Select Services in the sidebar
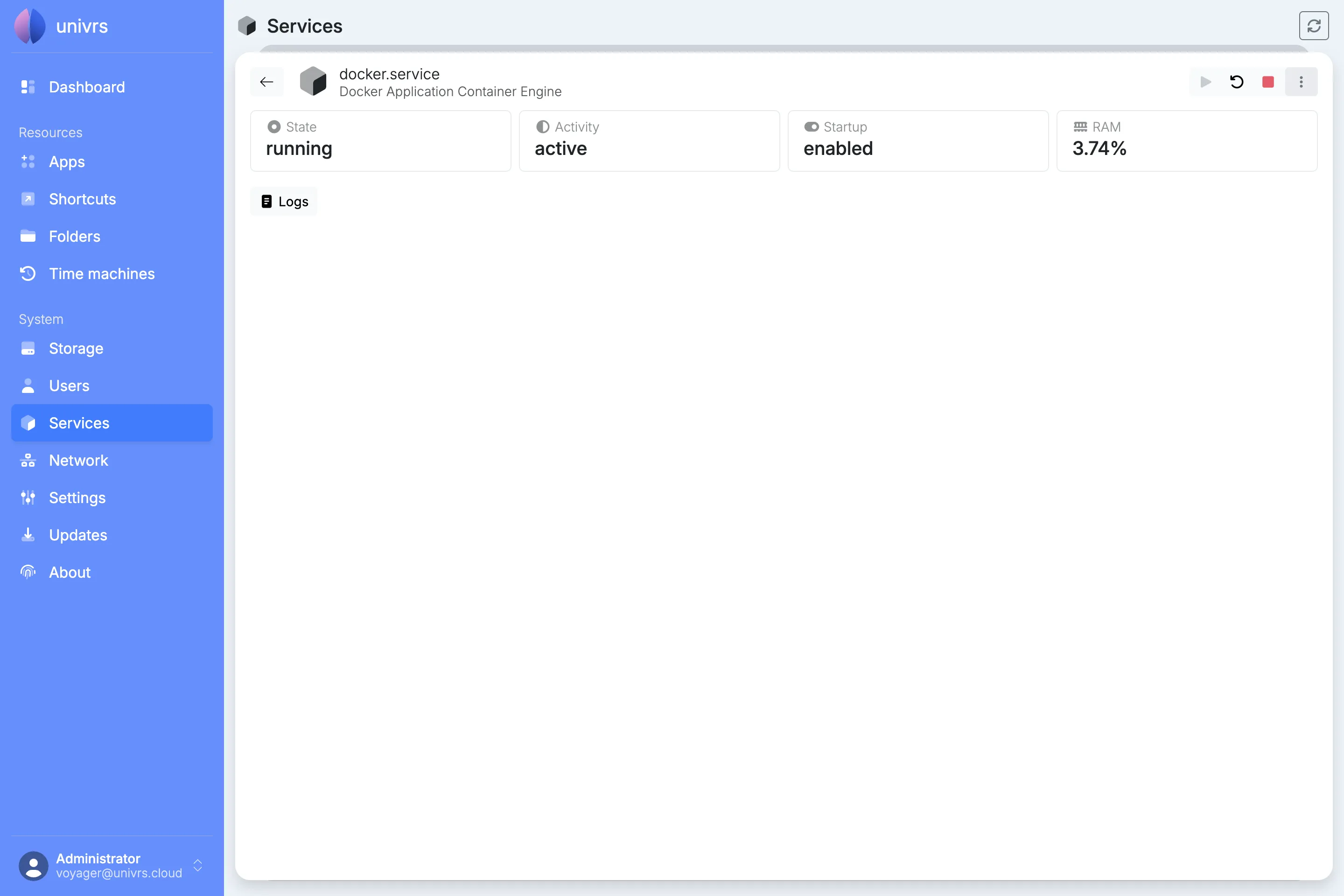This screenshot has height=896, width=1344. [112, 423]
